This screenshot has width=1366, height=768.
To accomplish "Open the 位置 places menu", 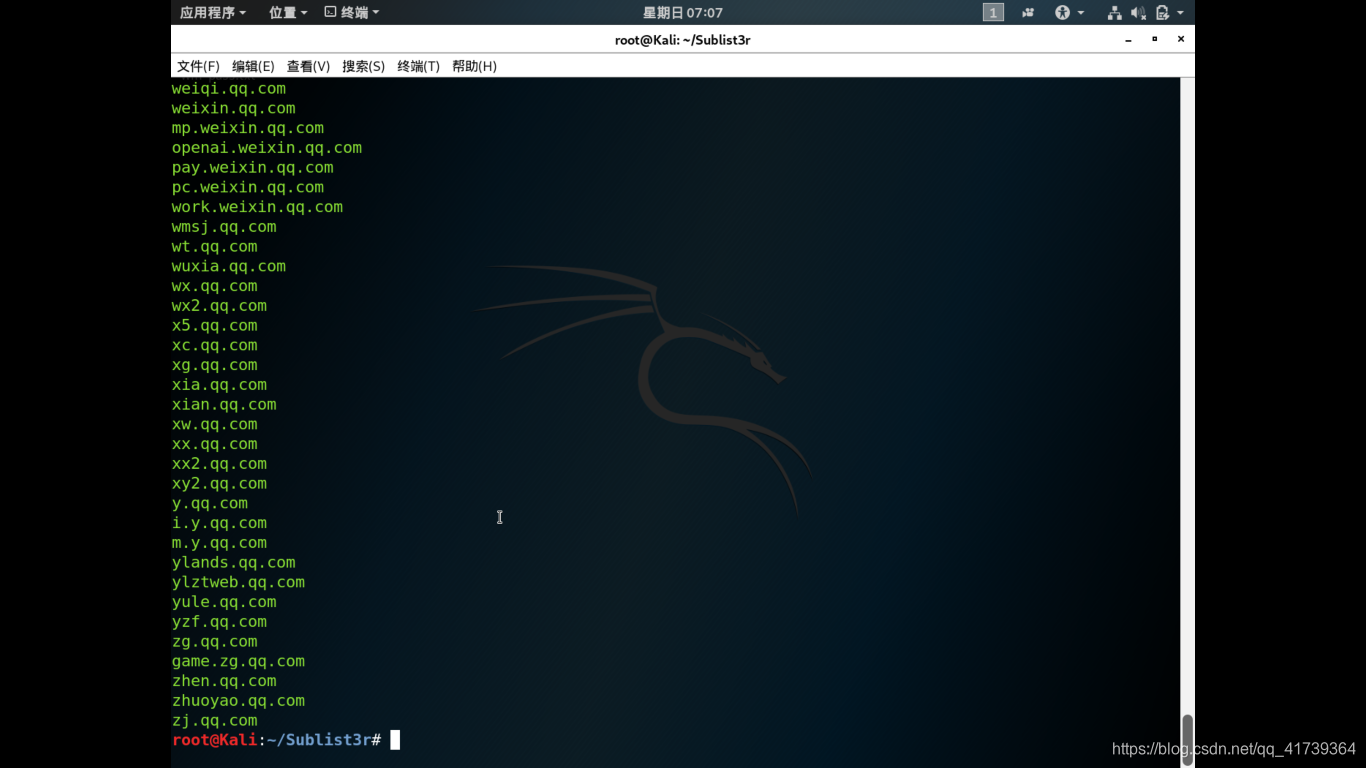I will pos(288,12).
